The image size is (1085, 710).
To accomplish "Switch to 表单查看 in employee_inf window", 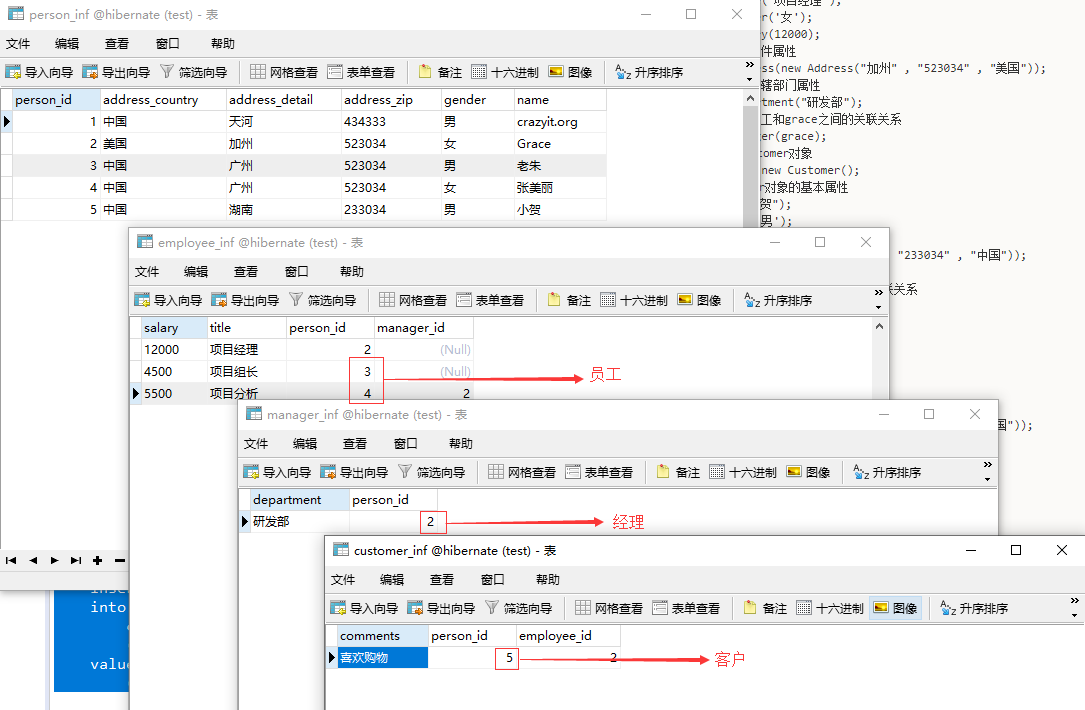I will 490,300.
